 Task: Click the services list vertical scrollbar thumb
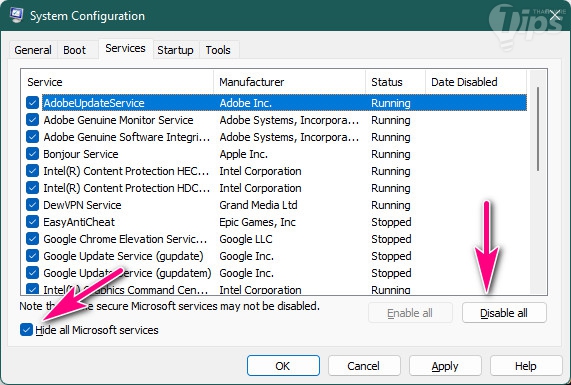[x=538, y=129]
